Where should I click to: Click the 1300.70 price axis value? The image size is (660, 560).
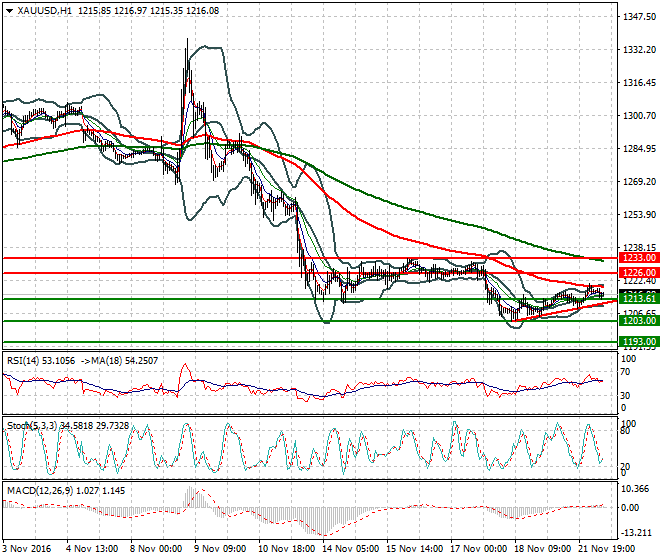click(x=639, y=115)
